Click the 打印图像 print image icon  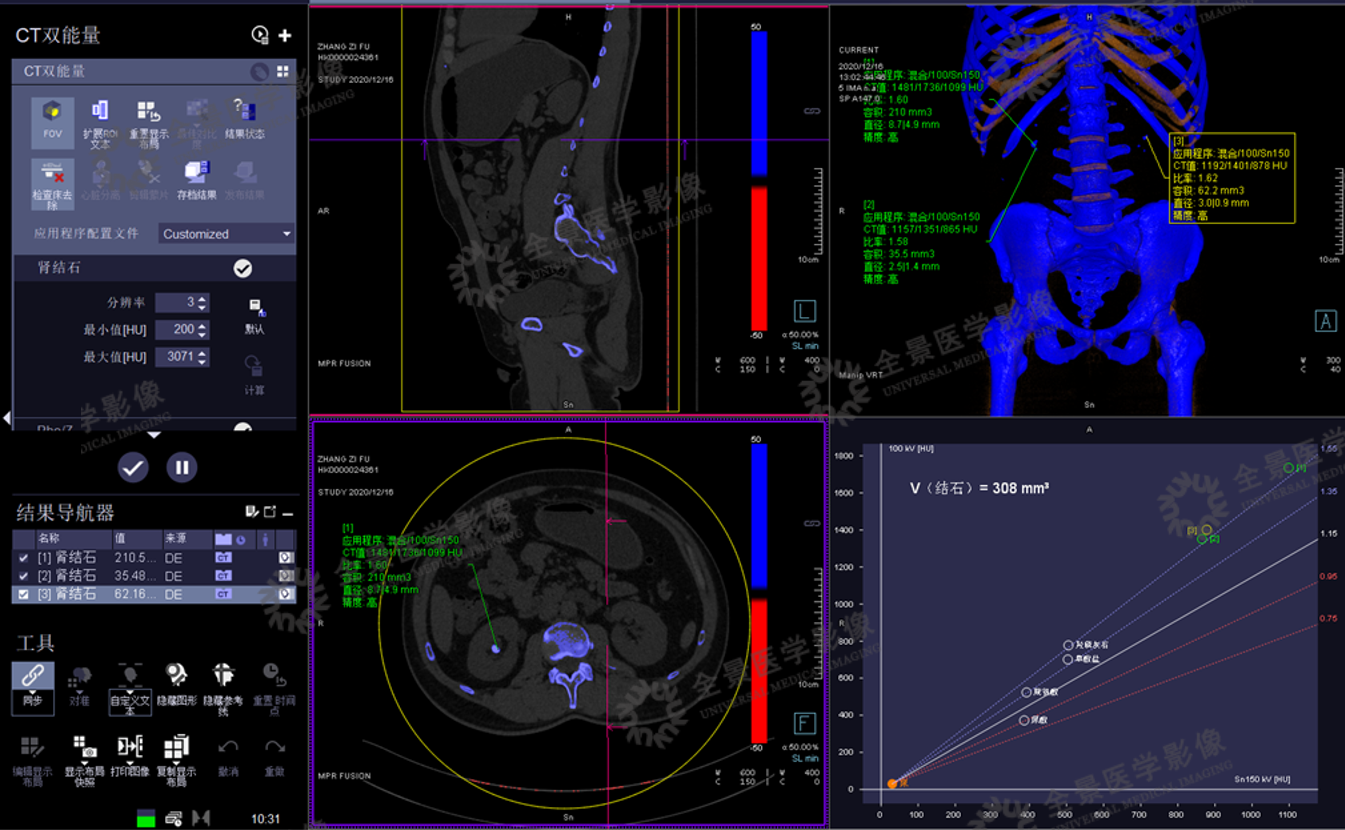pos(129,755)
